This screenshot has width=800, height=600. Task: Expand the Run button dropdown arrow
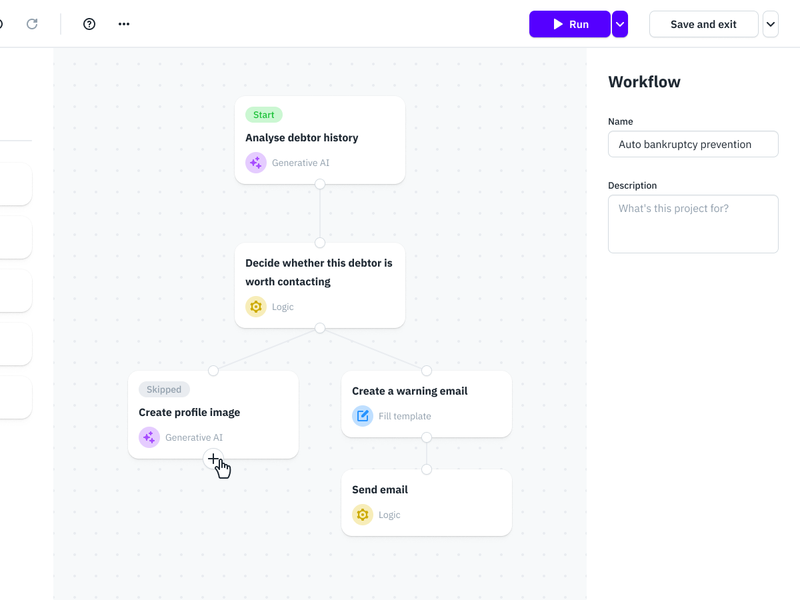tap(620, 24)
